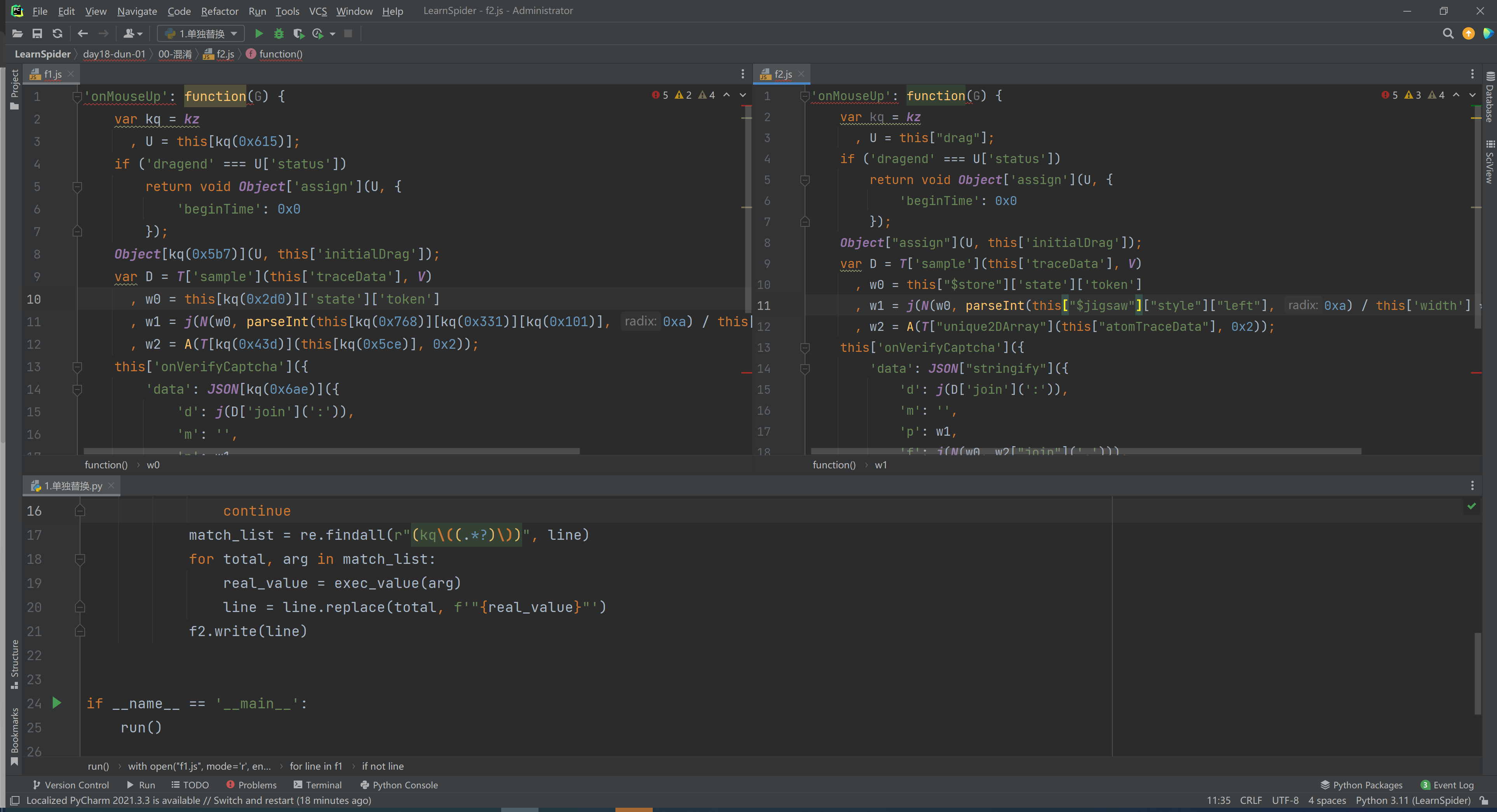Viewport: 1497px width, 812px height.
Task: Click the Open folder toolbar icon
Action: coord(17,34)
